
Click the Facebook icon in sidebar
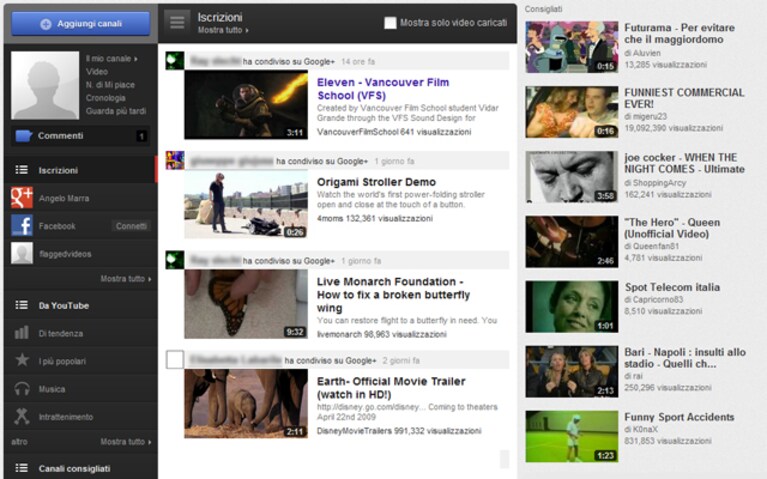coord(22,226)
